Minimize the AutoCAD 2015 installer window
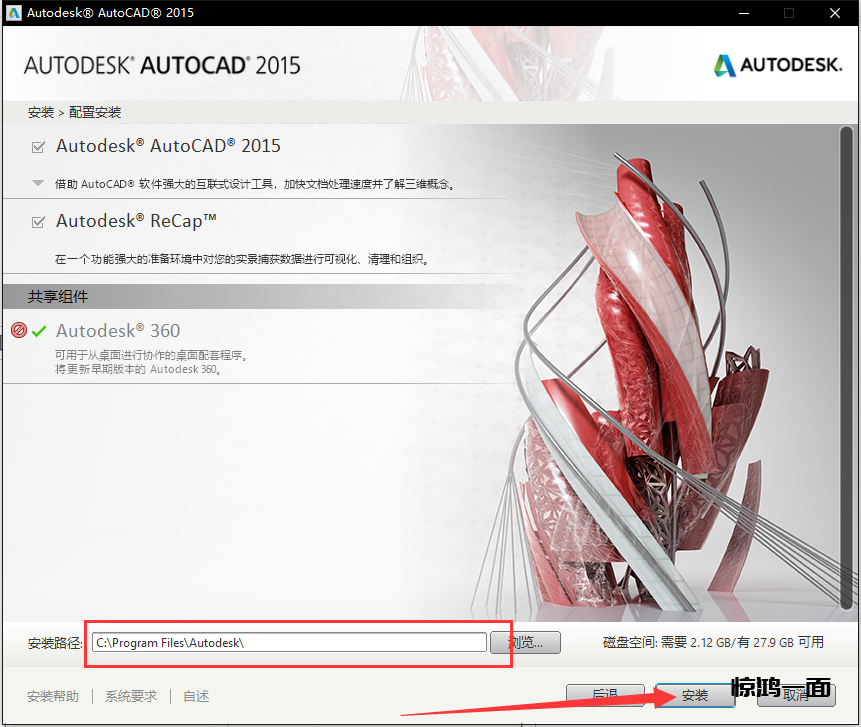Viewport: 861px width, 727px height. pos(742,13)
